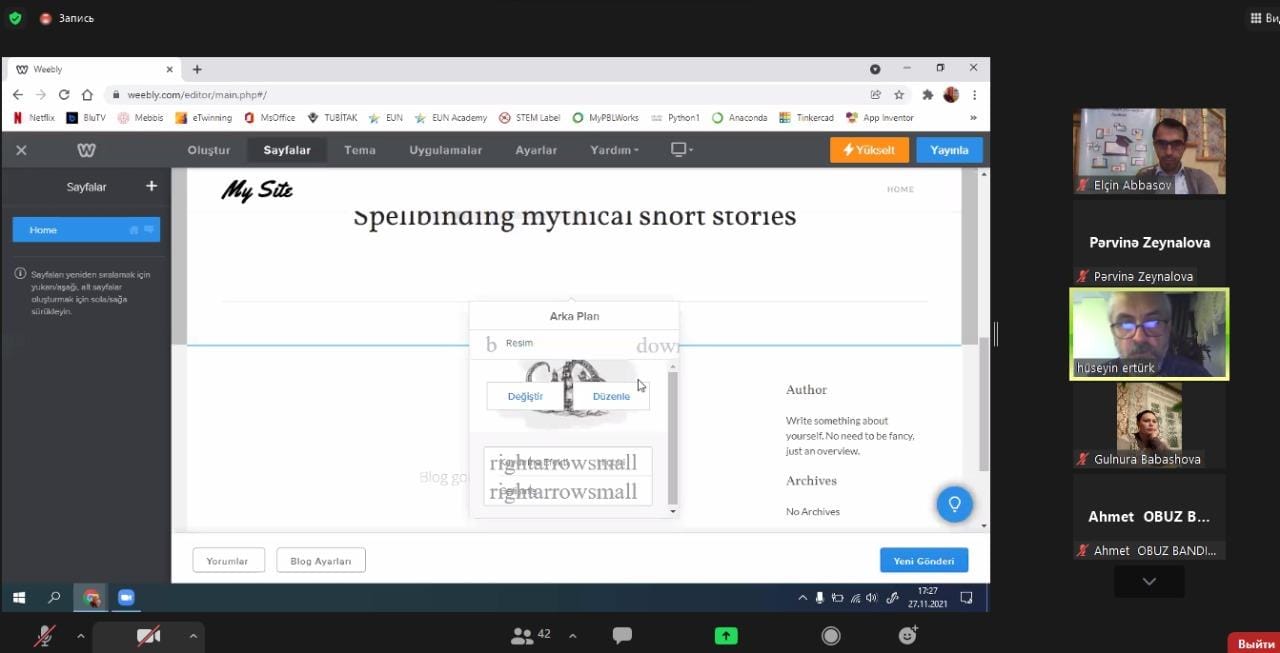Switch to the Tema tab

(x=360, y=150)
